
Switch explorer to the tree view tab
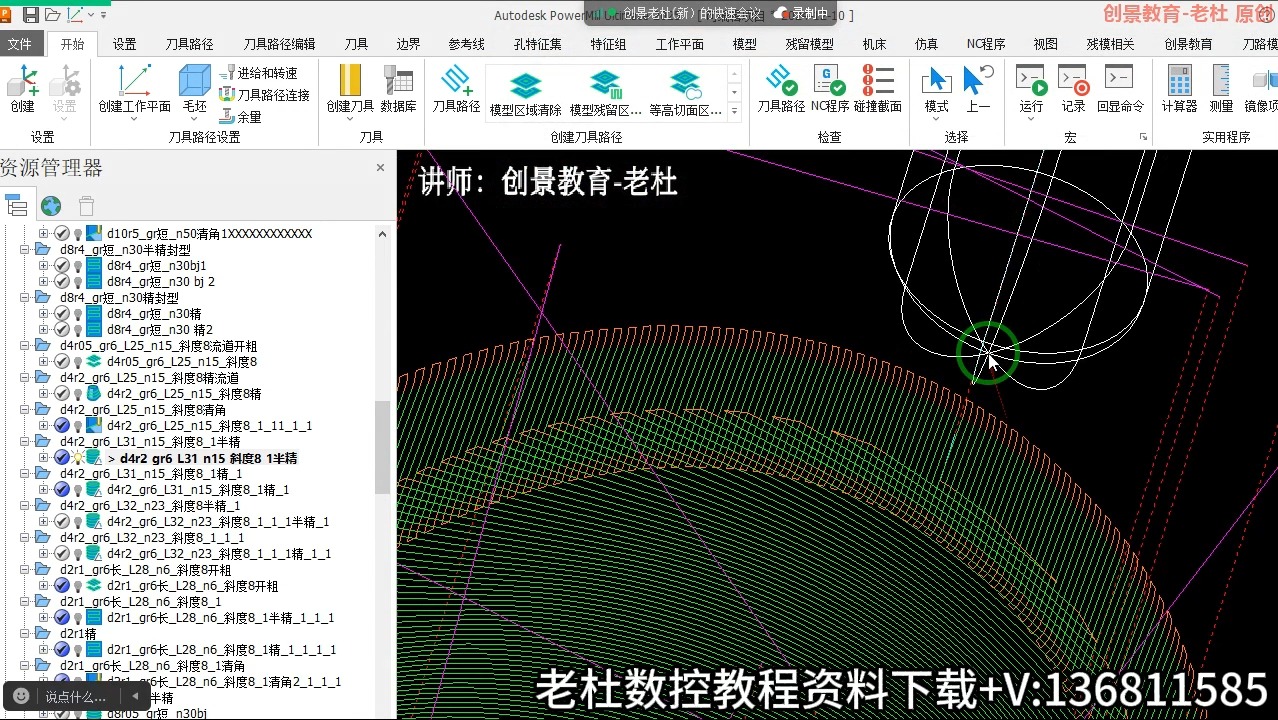point(16,206)
